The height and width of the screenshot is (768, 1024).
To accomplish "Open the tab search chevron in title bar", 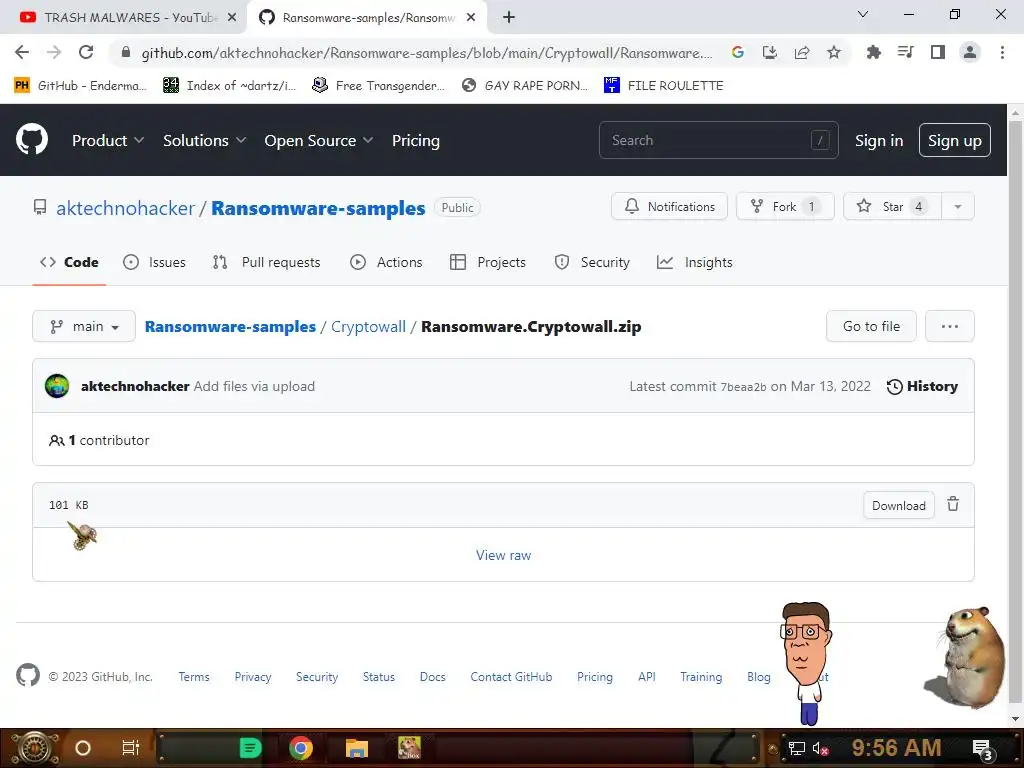I will coord(863,14).
